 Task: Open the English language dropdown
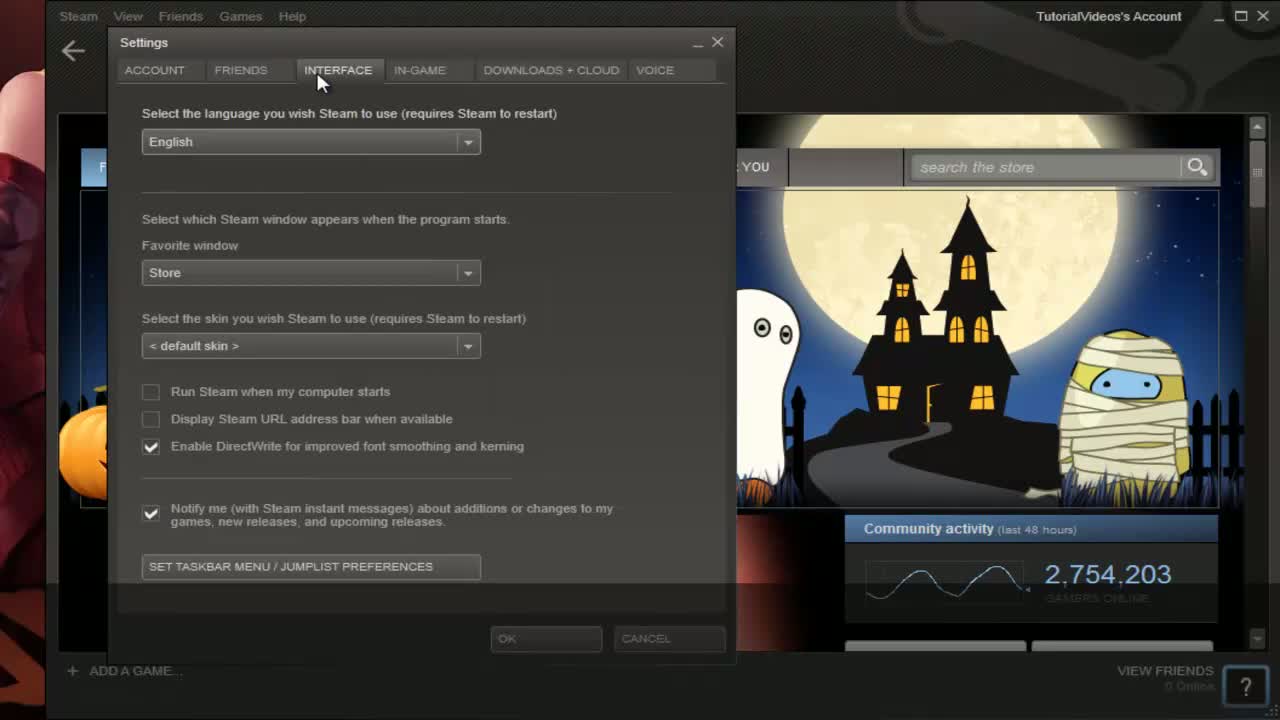coord(311,142)
